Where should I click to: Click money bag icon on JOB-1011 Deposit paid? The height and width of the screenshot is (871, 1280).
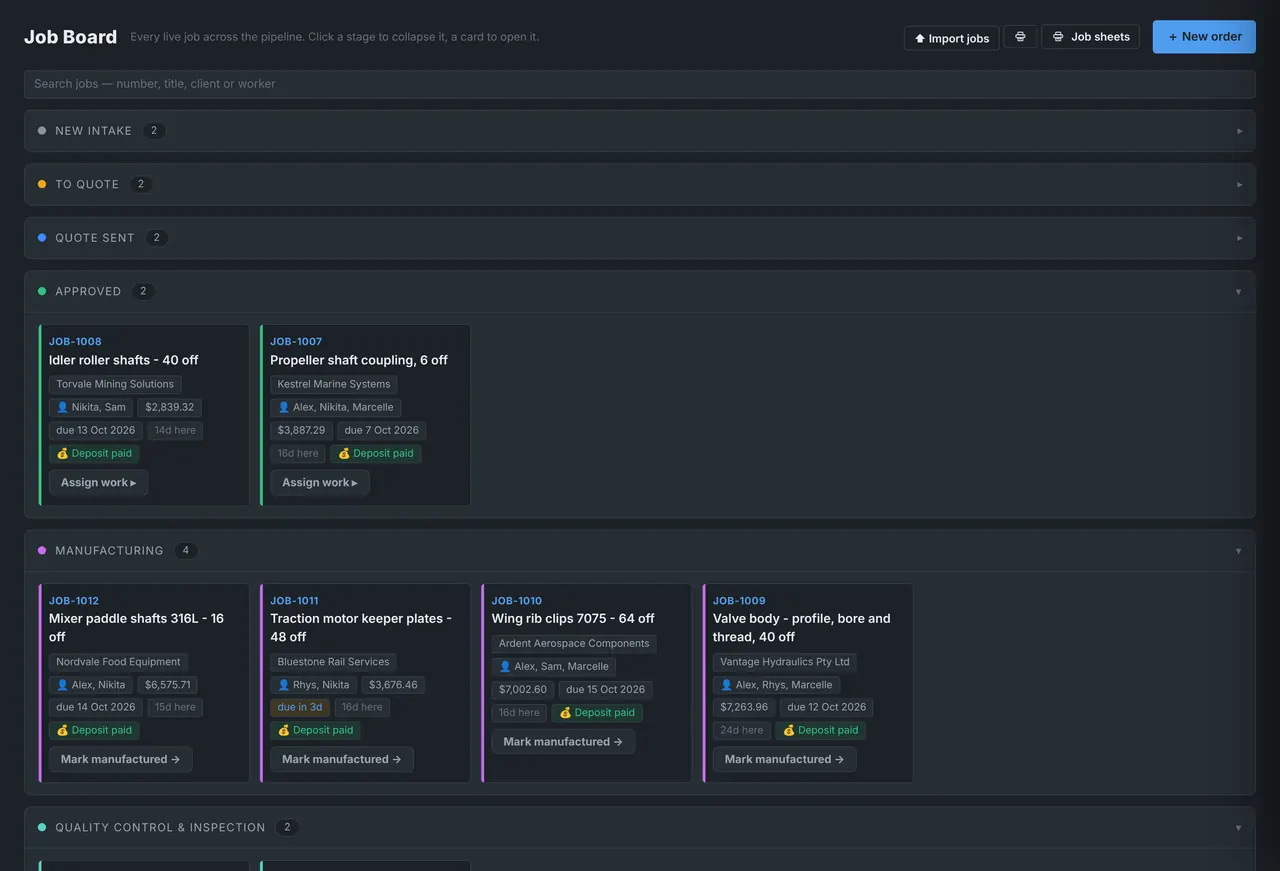click(x=284, y=731)
